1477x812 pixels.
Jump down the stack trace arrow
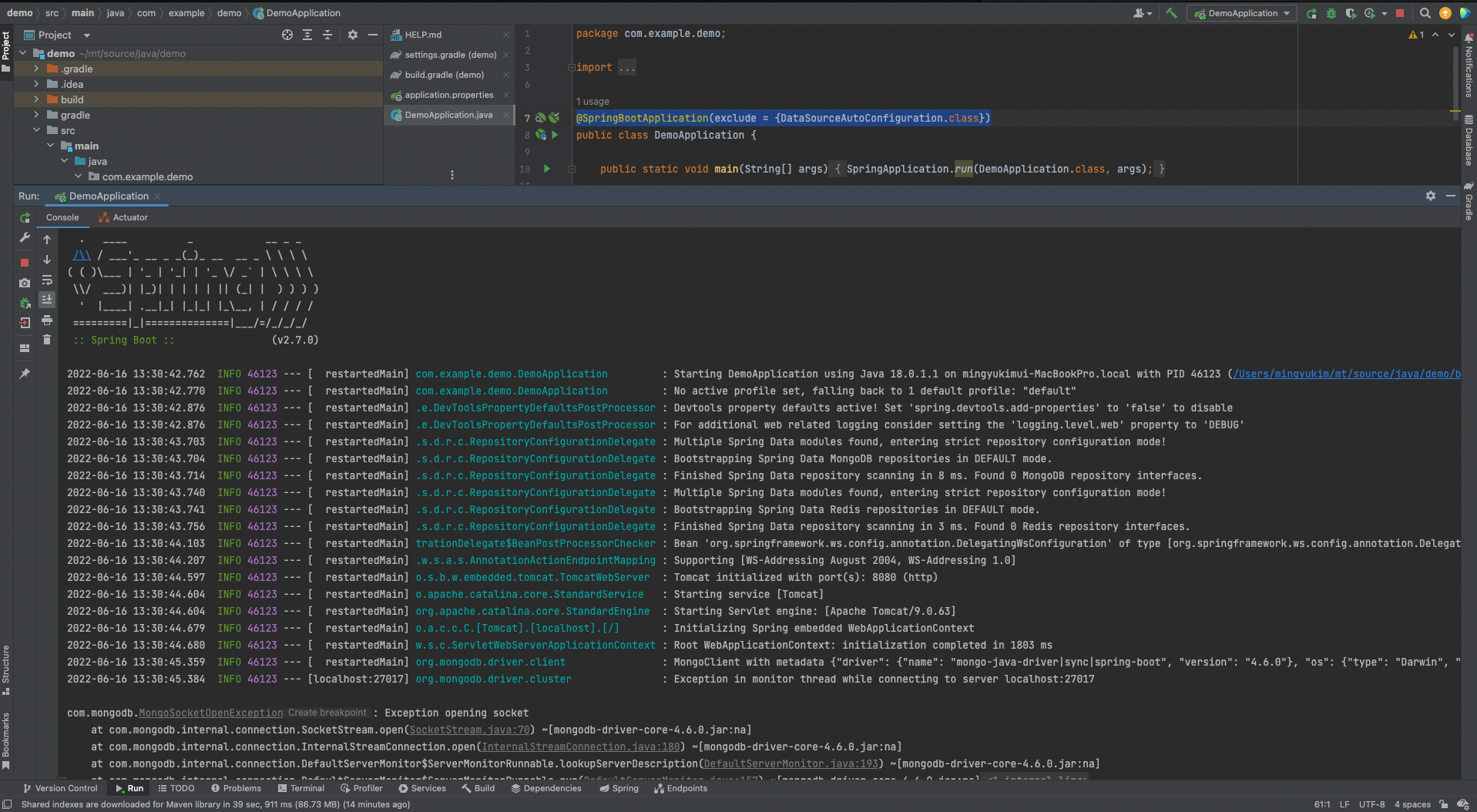(47, 260)
